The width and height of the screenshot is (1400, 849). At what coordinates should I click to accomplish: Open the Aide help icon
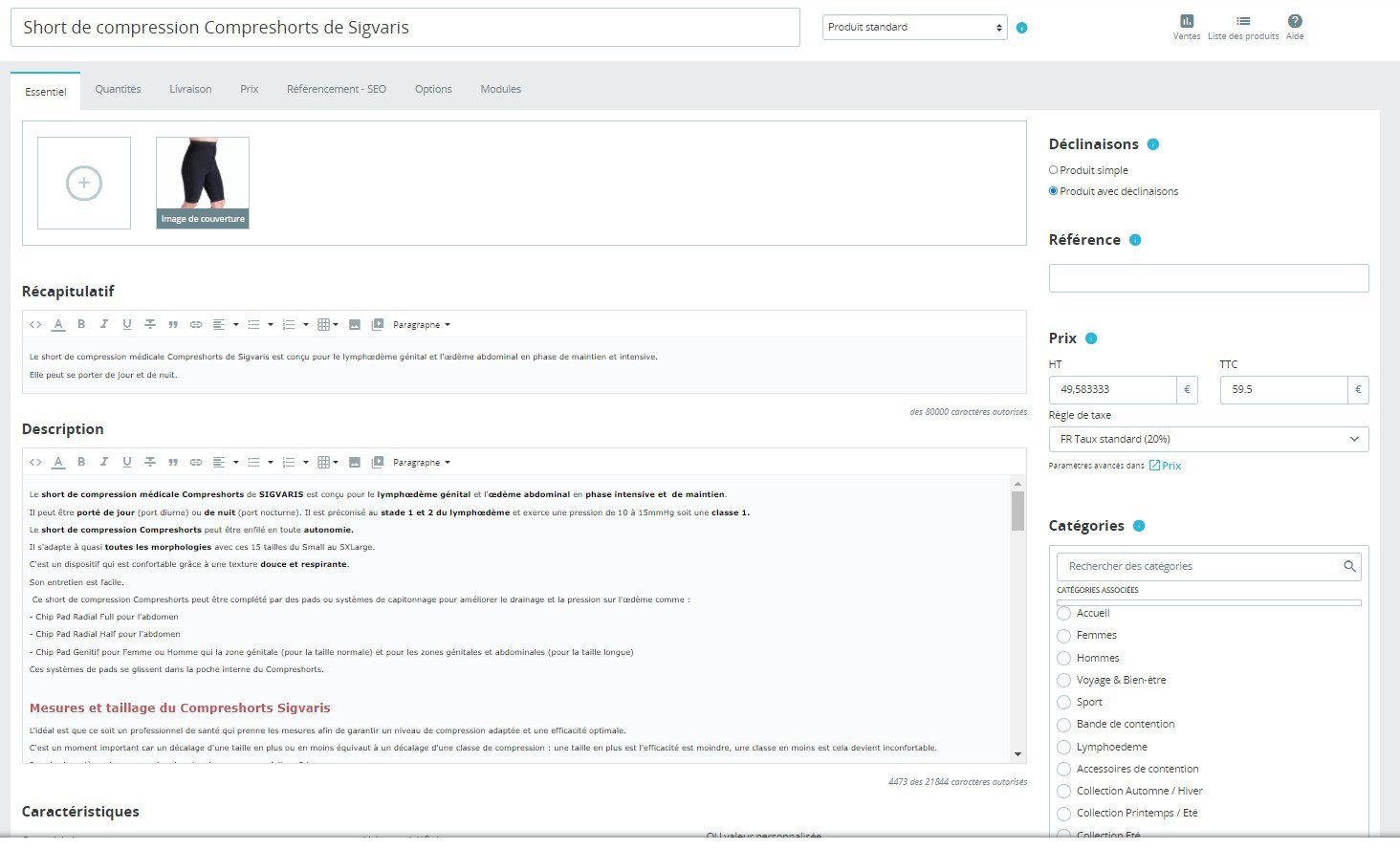pos(1295,27)
